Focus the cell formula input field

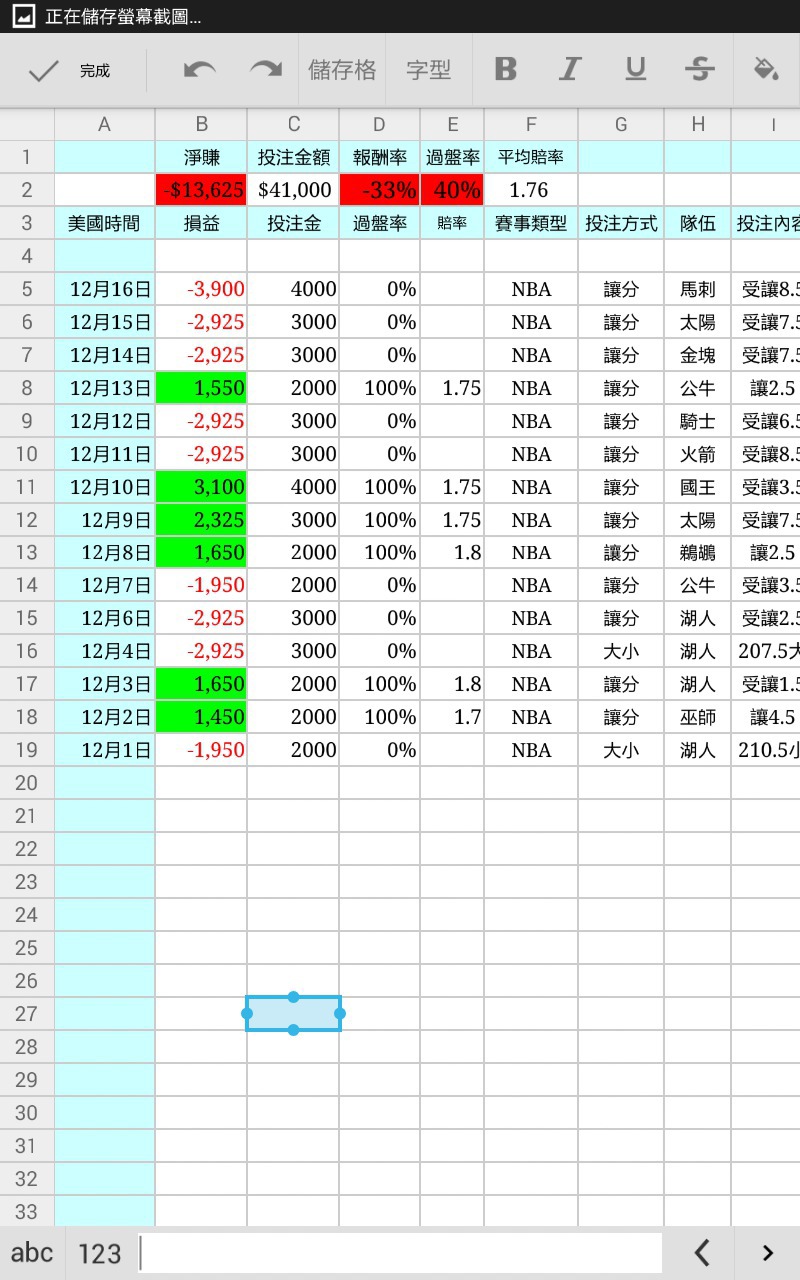point(400,1253)
